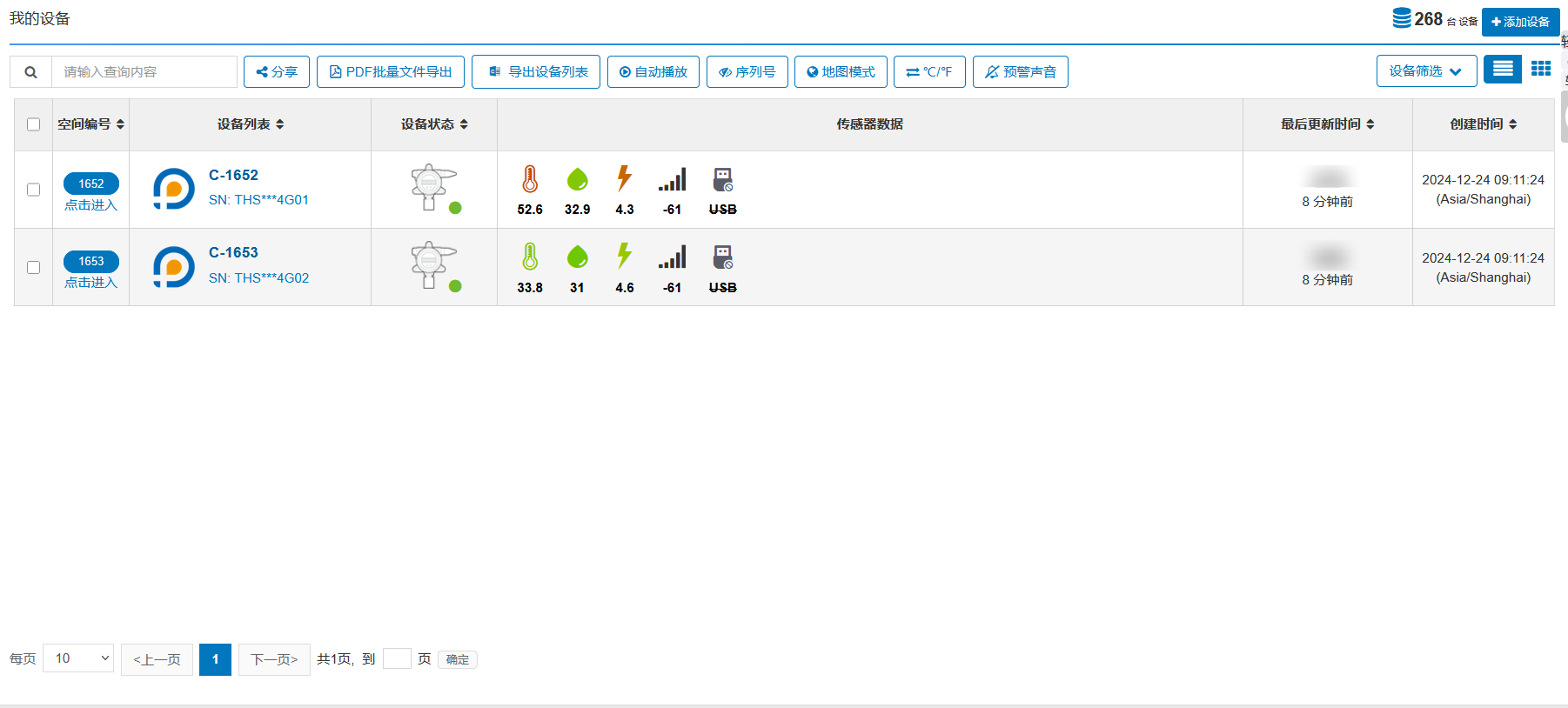Click the humidity droplet icon for C-1653

click(577, 257)
